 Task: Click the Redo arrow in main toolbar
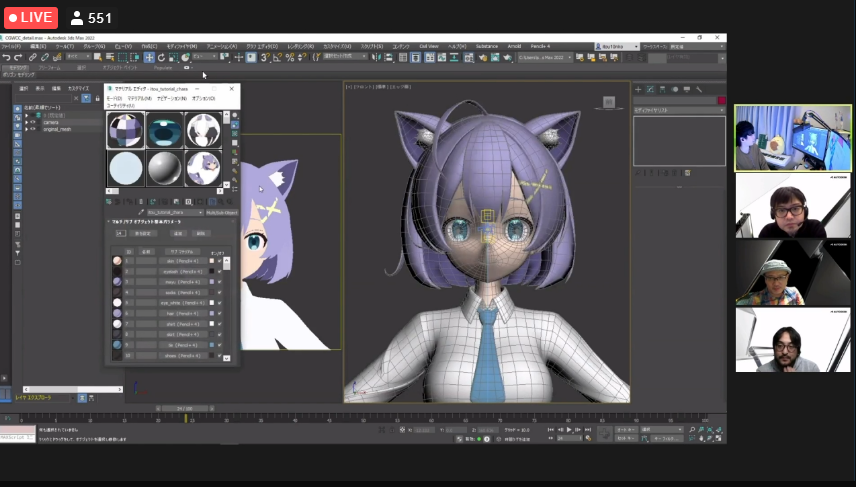coord(18,57)
